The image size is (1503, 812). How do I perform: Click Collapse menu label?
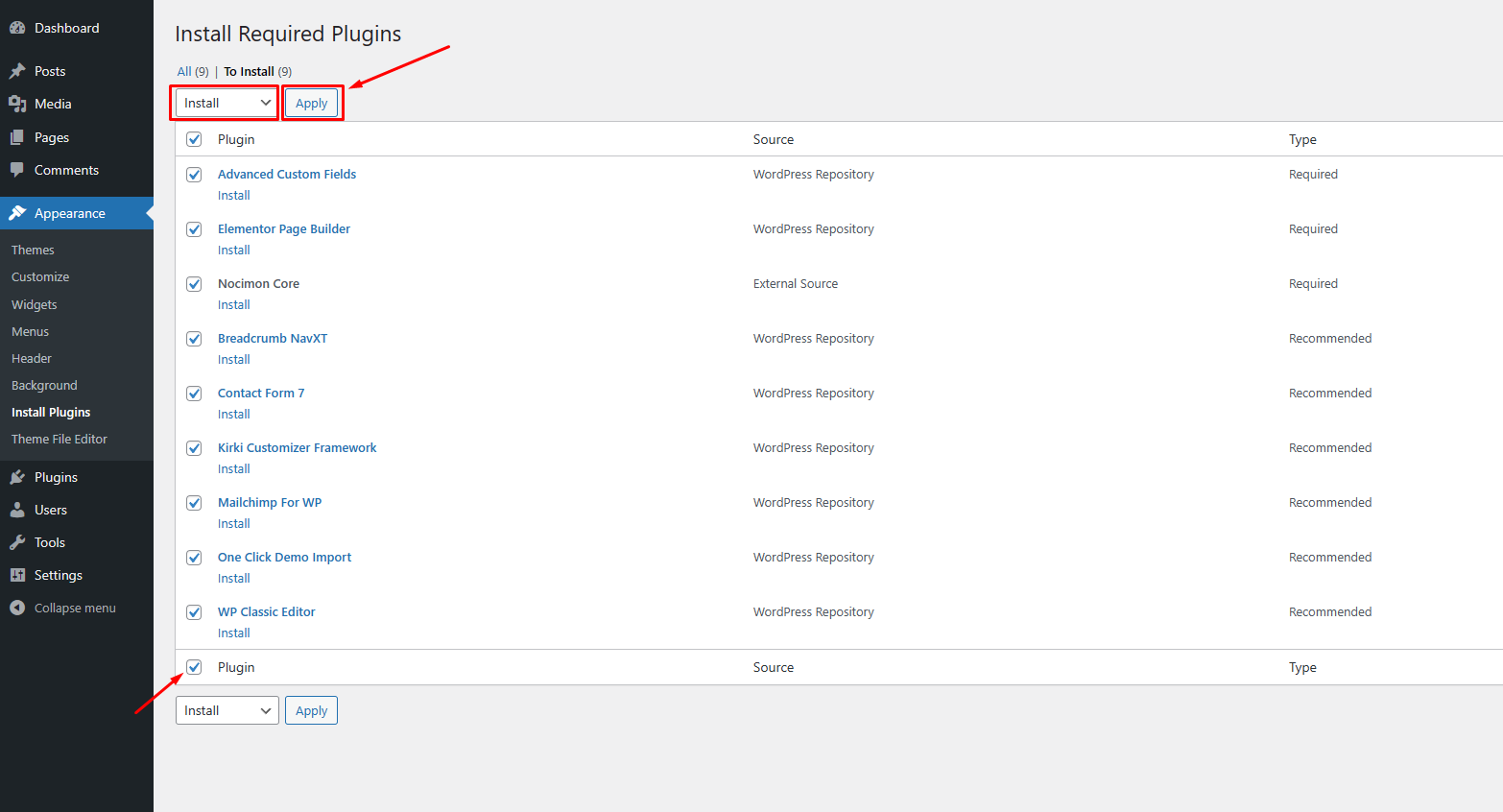75,608
